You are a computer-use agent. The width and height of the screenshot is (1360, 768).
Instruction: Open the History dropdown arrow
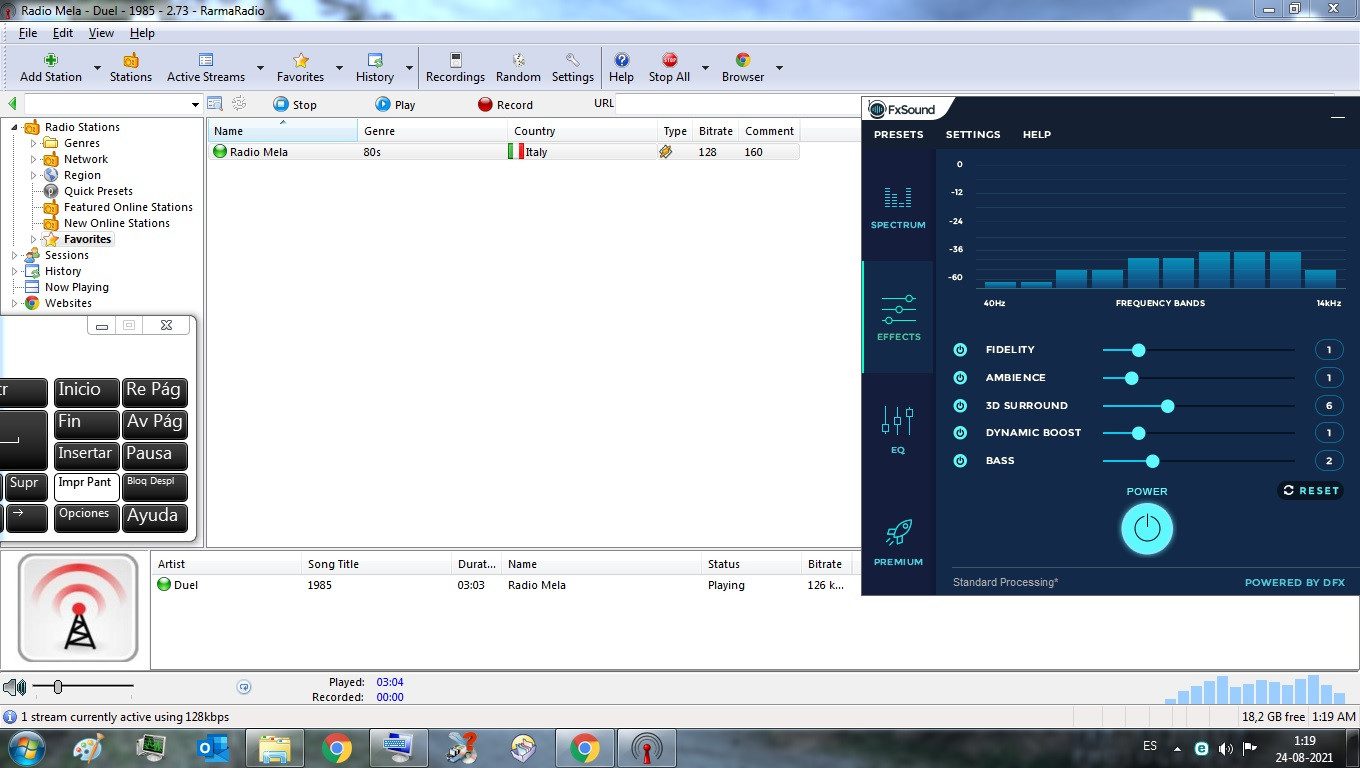tap(409, 68)
